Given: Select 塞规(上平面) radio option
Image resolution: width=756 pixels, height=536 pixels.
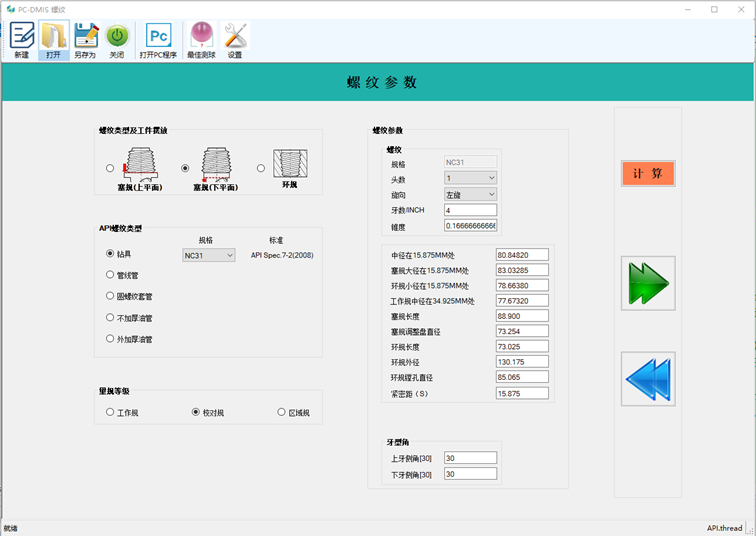Looking at the screenshot, I should (110, 168).
